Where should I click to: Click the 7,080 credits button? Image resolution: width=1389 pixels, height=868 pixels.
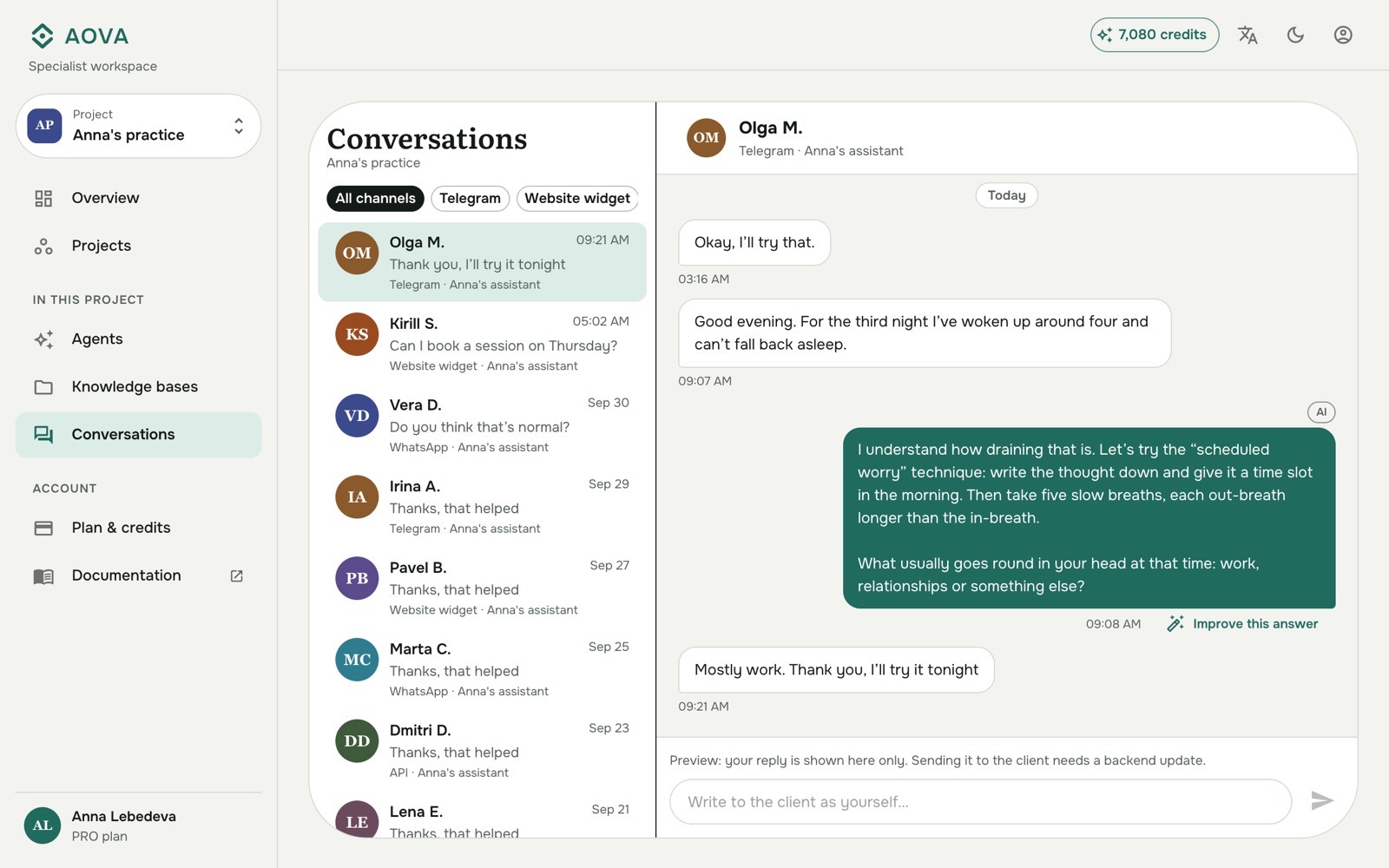tap(1155, 35)
